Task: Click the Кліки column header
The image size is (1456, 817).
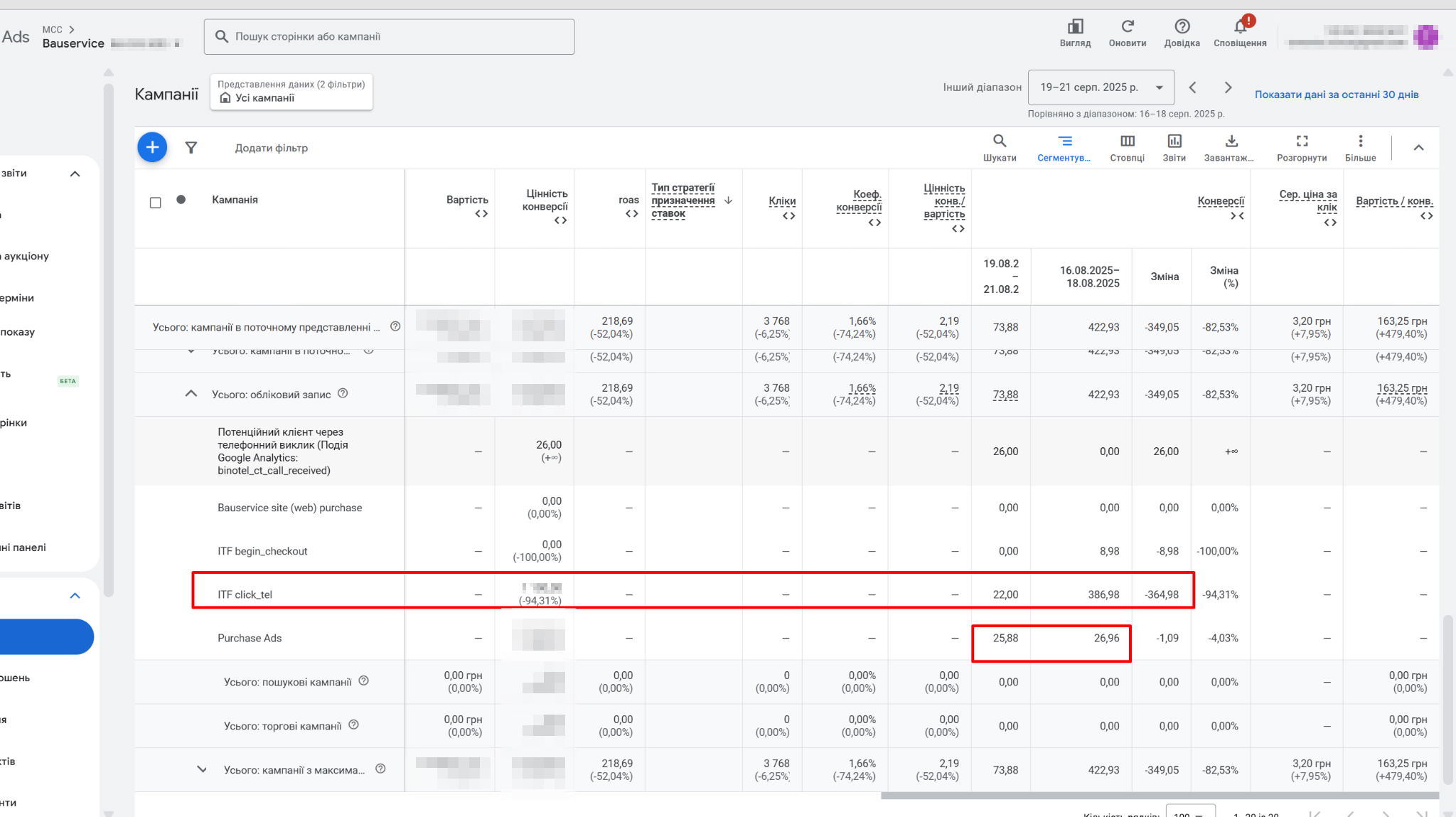Action: point(782,201)
